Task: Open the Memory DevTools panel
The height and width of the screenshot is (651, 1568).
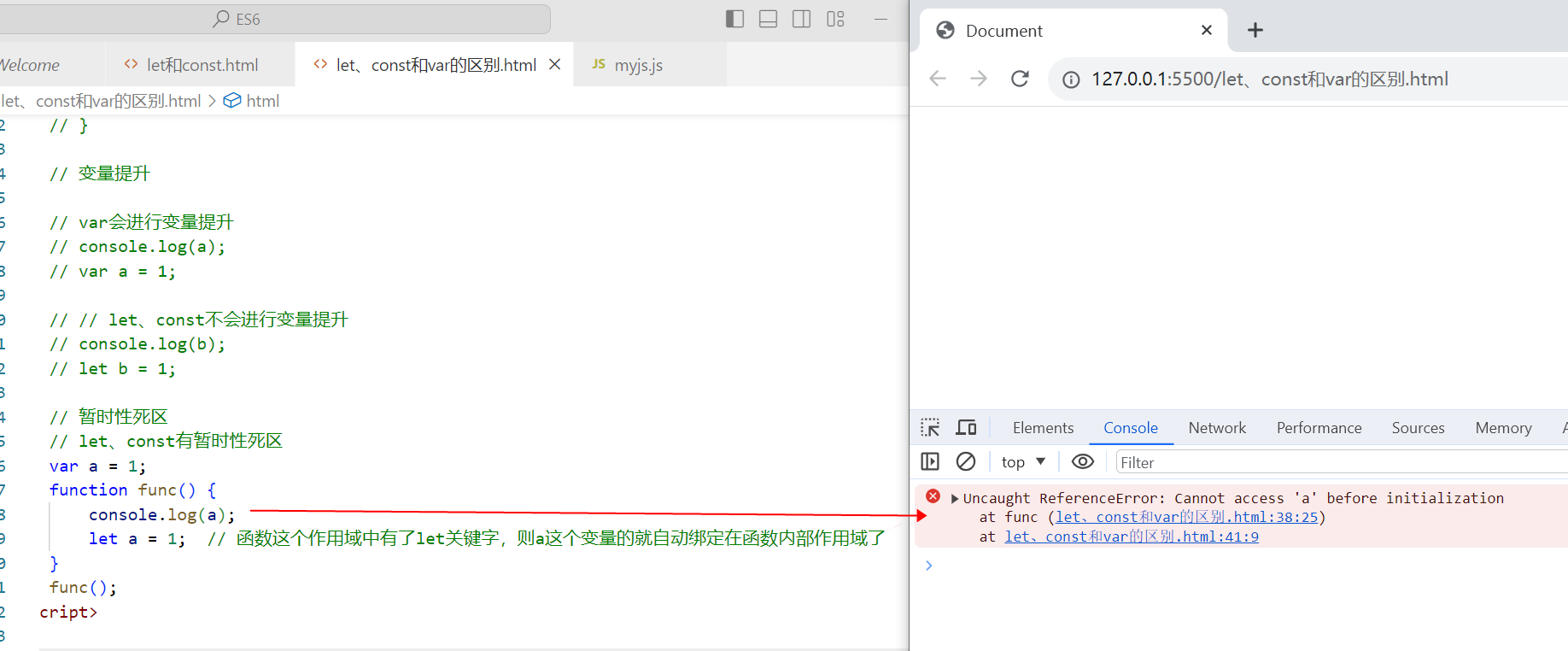Action: click(1503, 428)
